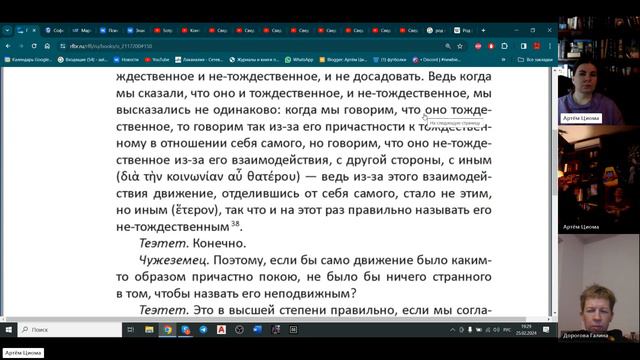Switch to the 'Пон' tab
The image size is (640, 360).
[109, 30]
